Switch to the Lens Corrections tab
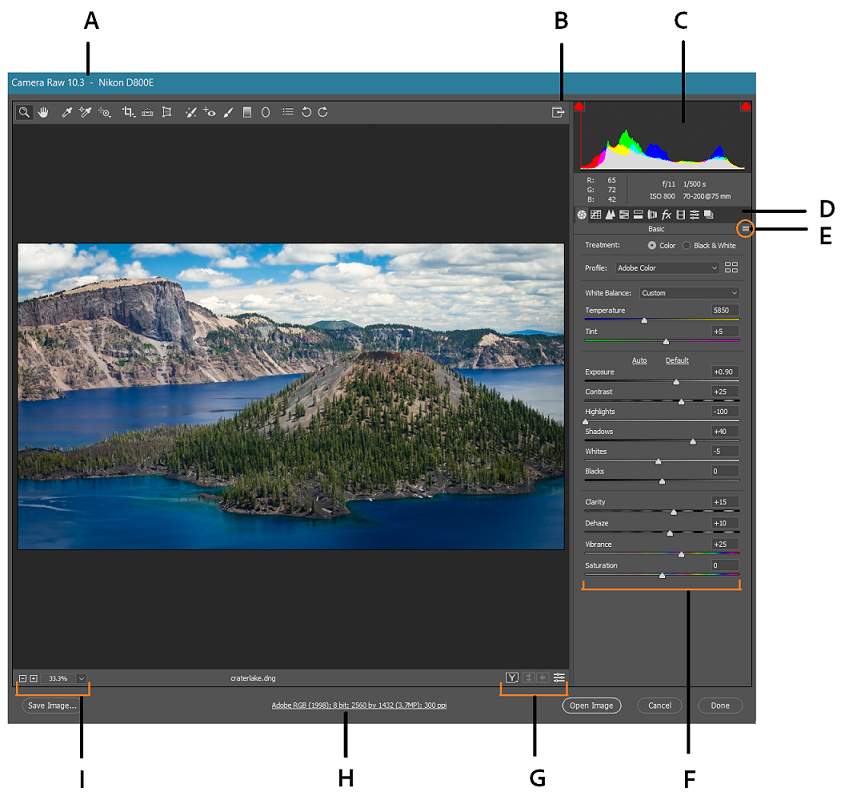845x800 pixels. pos(652,215)
